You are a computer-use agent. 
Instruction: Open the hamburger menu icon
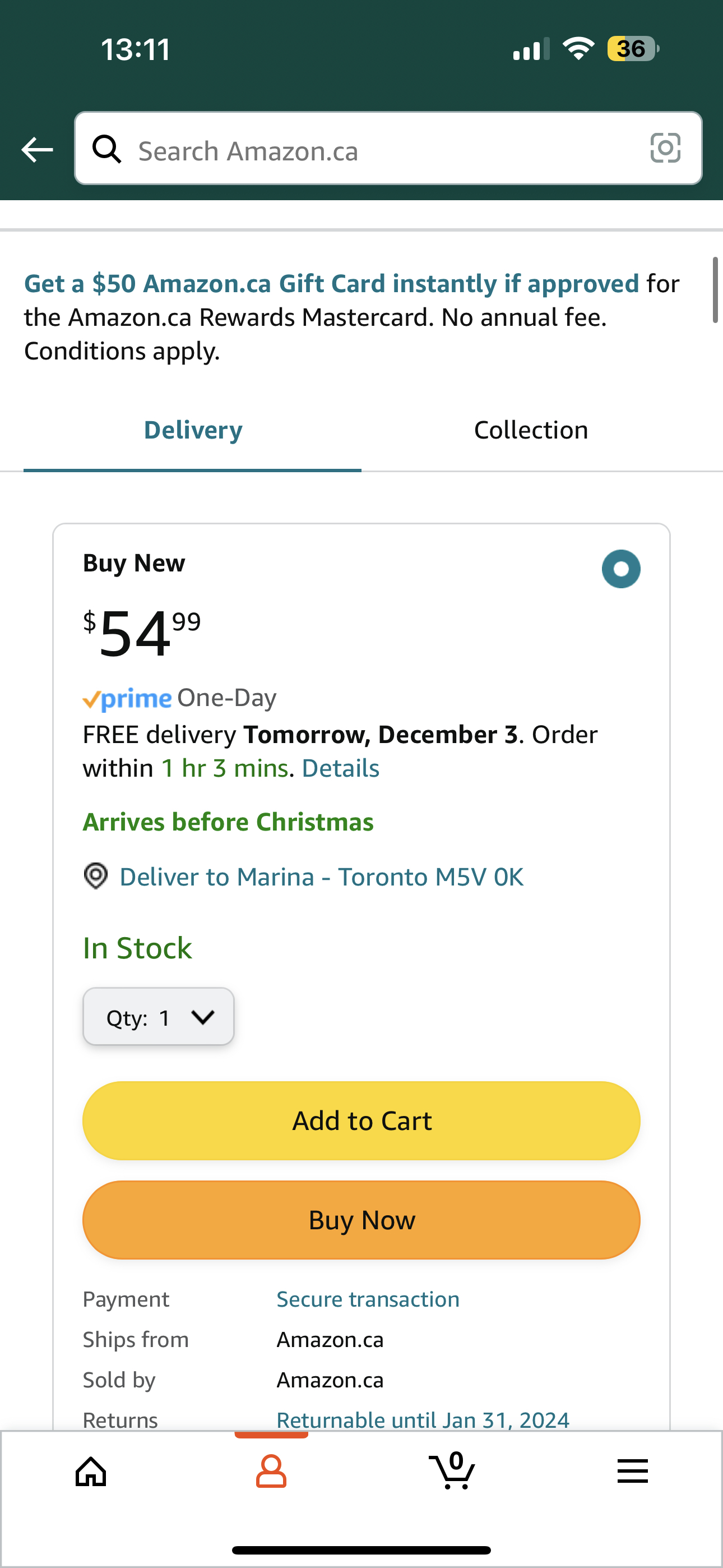click(x=632, y=1472)
